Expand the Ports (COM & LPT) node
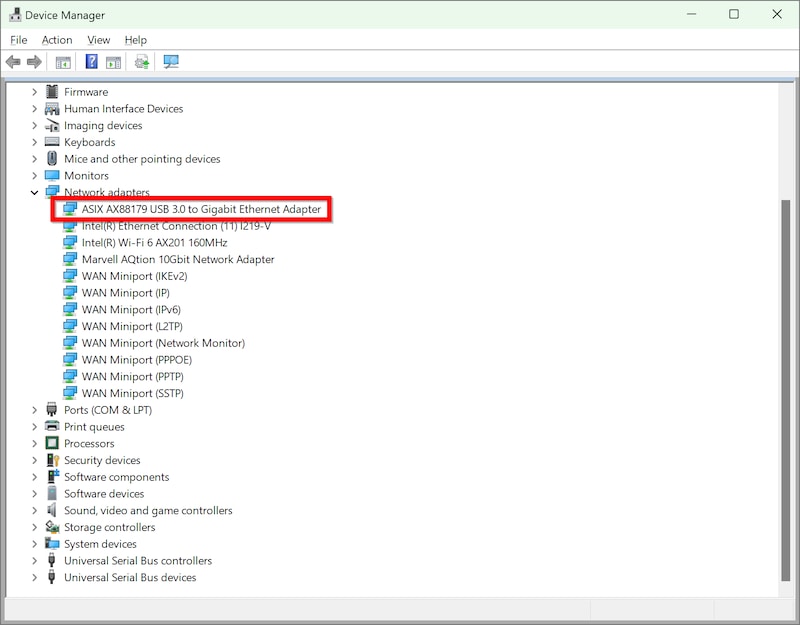The height and width of the screenshot is (625, 800). [x=35, y=410]
